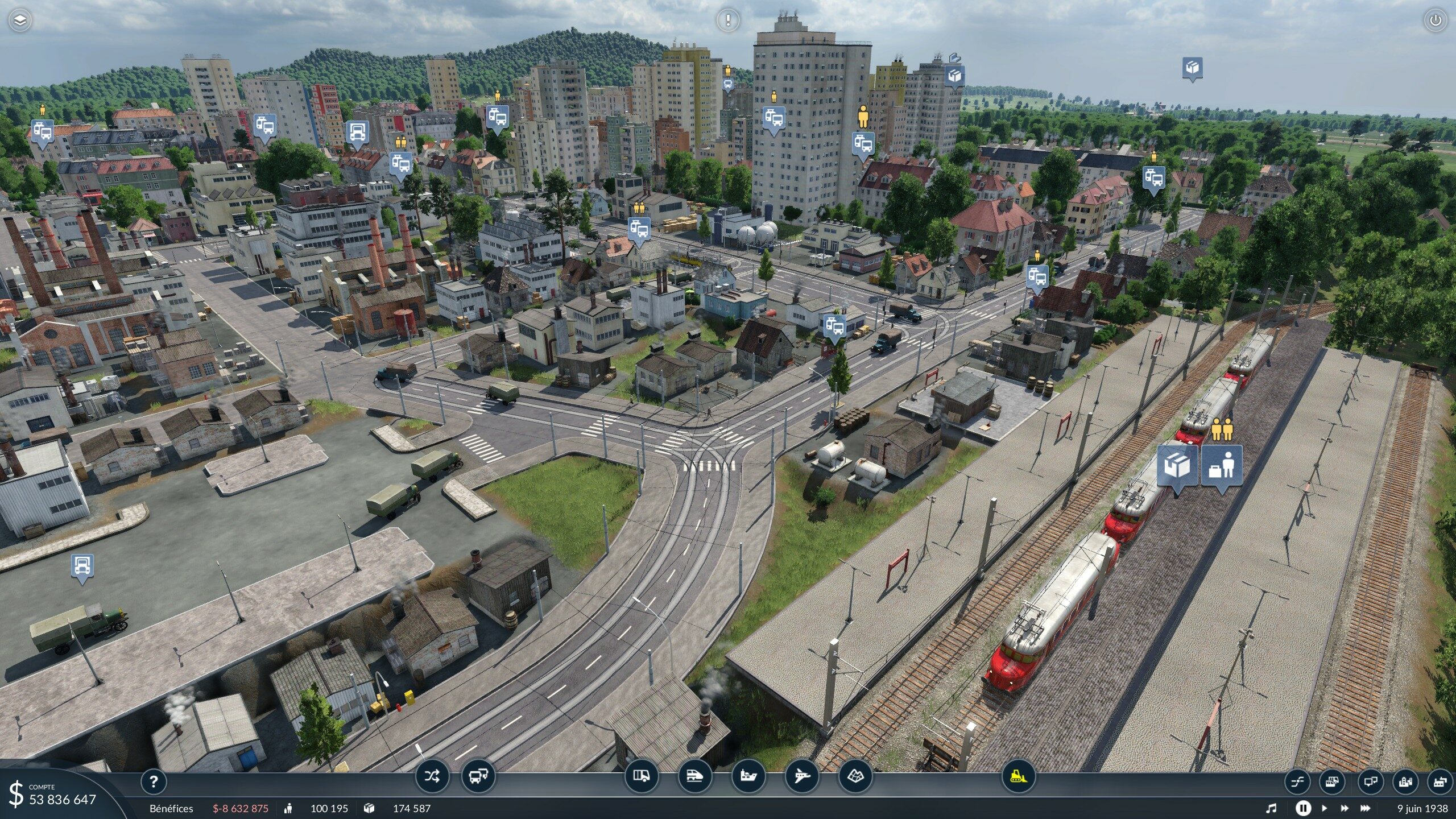Toggle the music note player
Screen dimensions: 1456x819
pyautogui.click(x=1271, y=808)
